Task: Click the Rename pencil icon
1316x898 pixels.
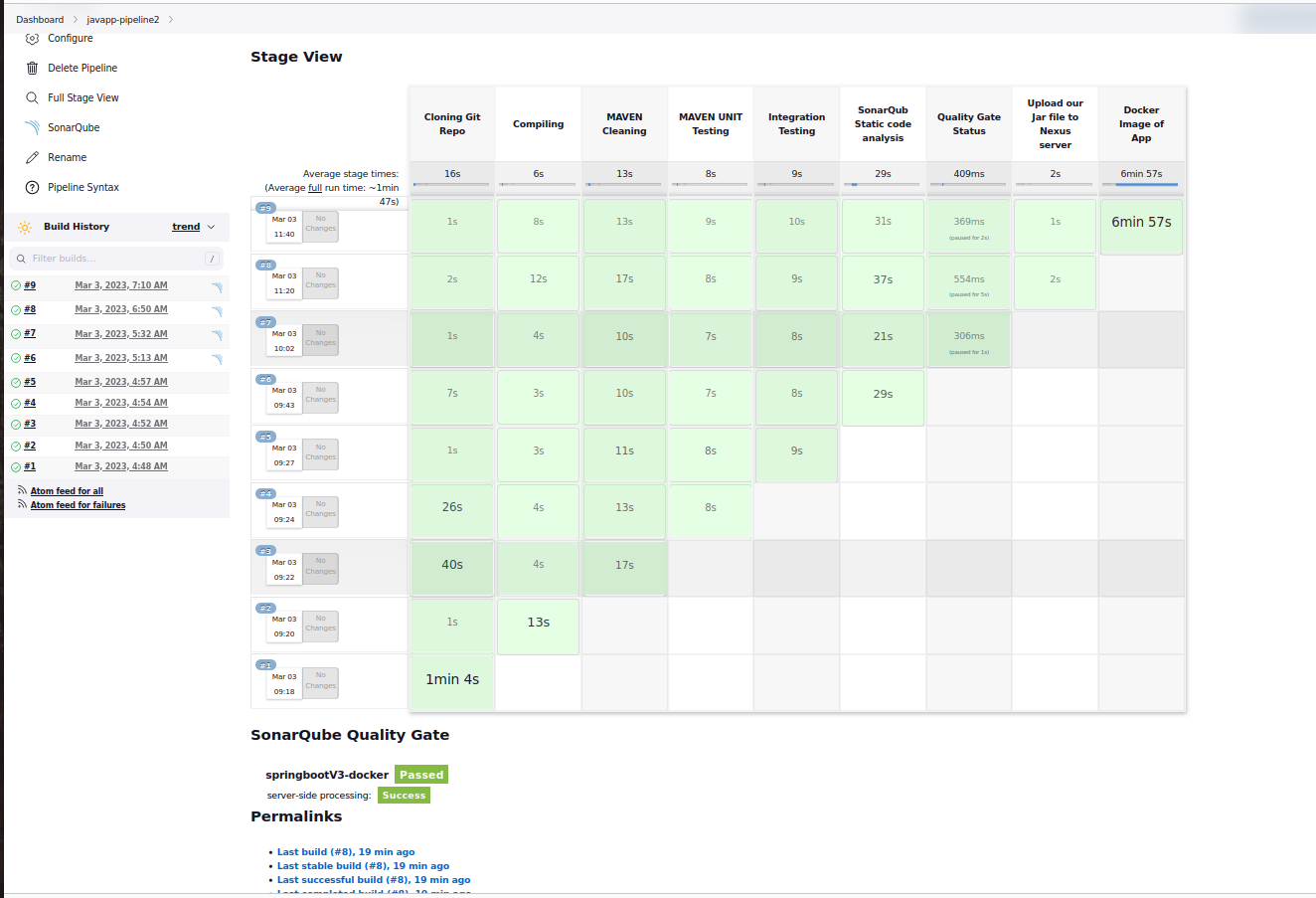Action: click(32, 157)
